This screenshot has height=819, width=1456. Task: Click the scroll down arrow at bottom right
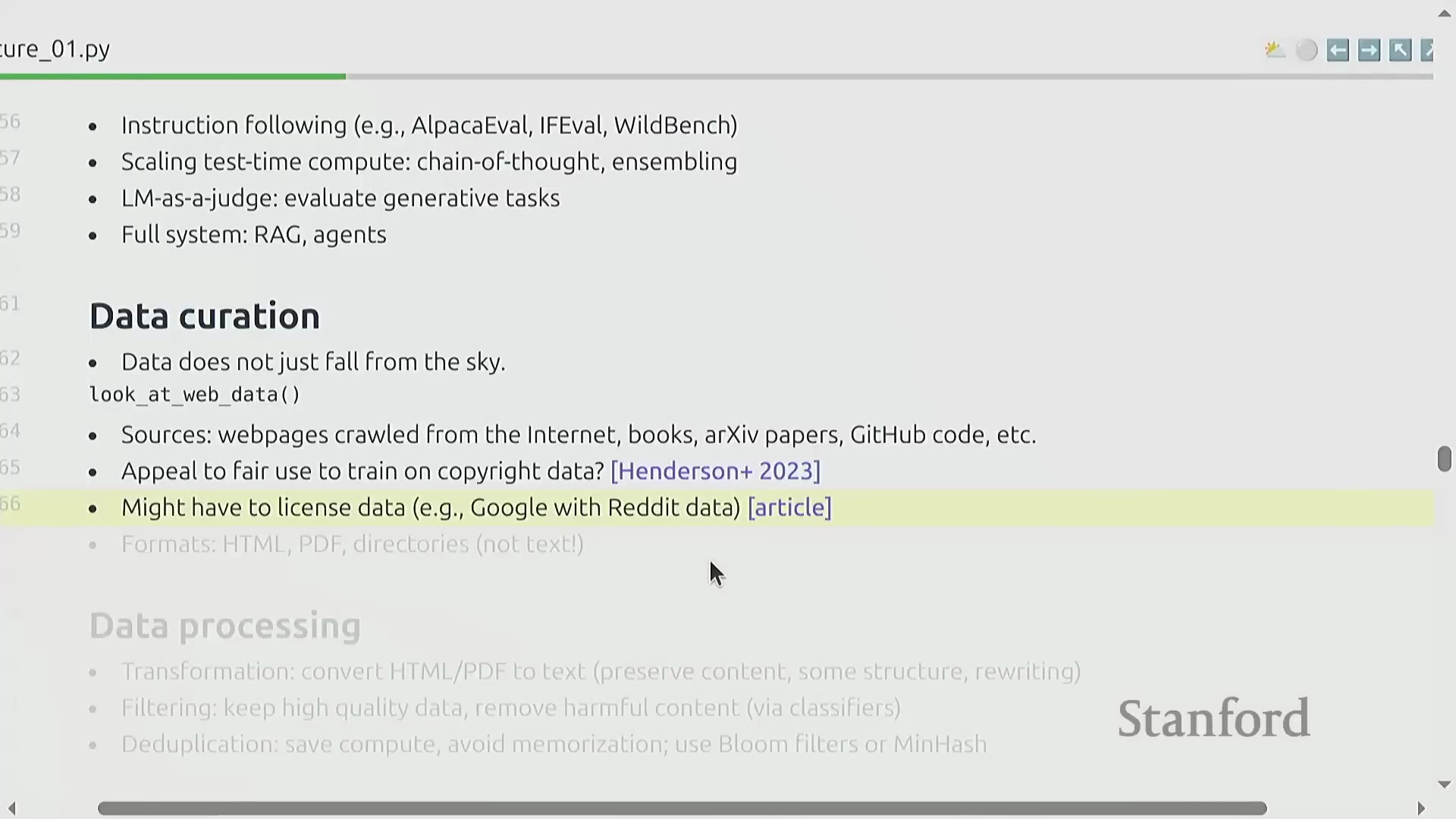(x=1444, y=785)
